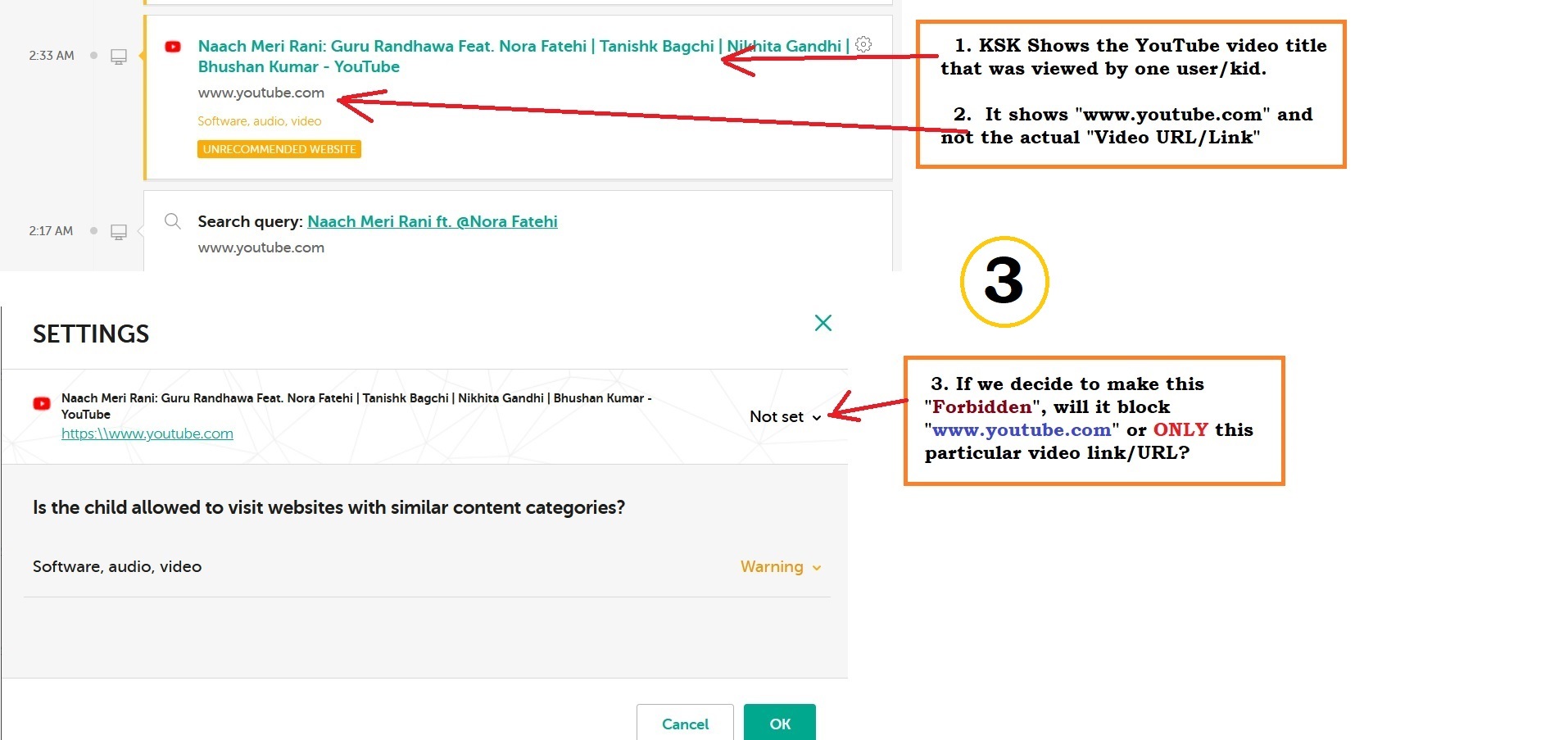Click the "UNRECOMMENDED WEBSITE" badge

[x=279, y=149]
